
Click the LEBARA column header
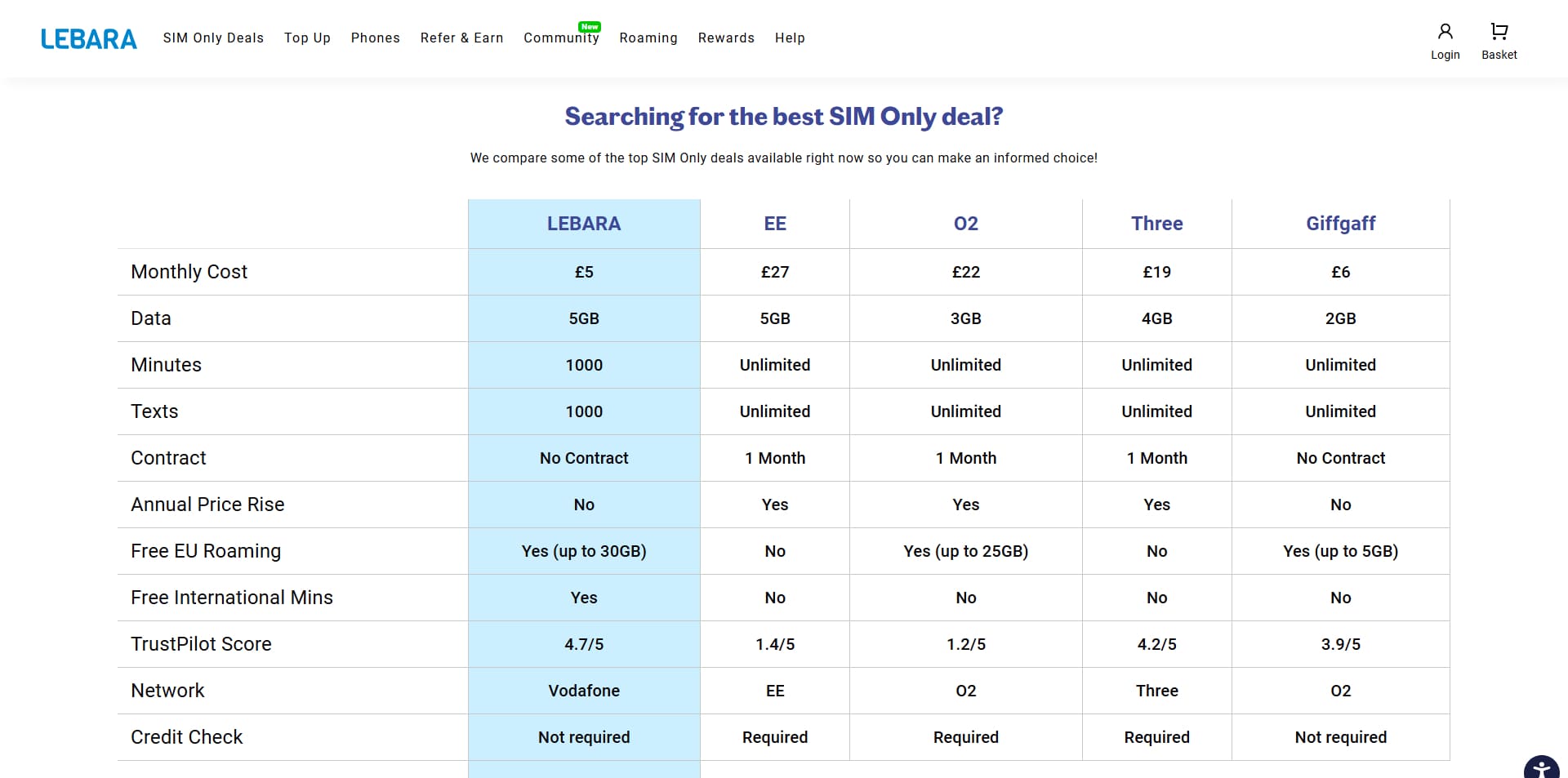pos(584,224)
